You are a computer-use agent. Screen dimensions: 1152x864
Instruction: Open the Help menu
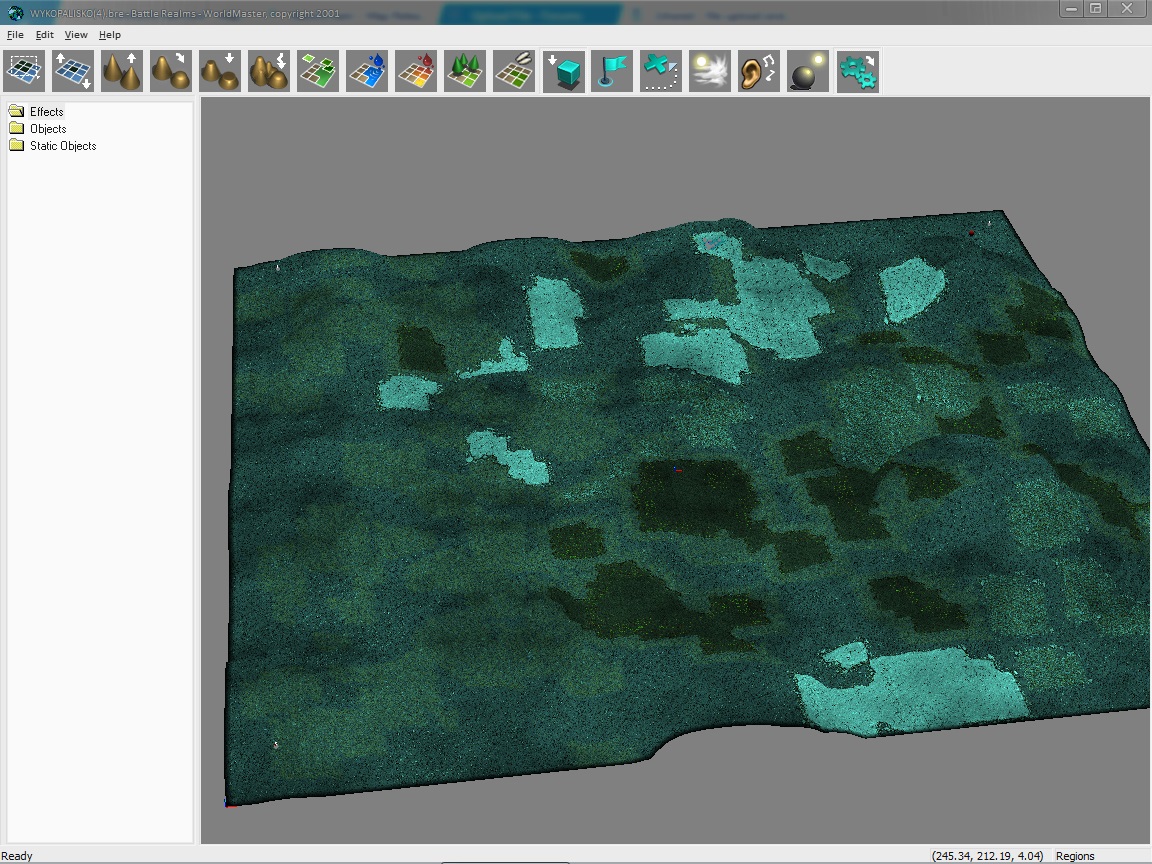pyautogui.click(x=109, y=35)
